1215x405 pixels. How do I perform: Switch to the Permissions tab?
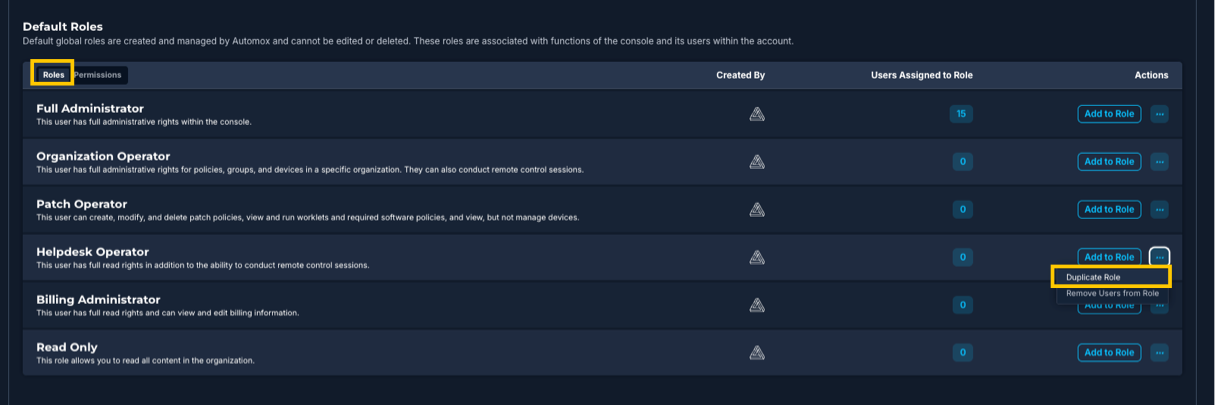pos(97,75)
